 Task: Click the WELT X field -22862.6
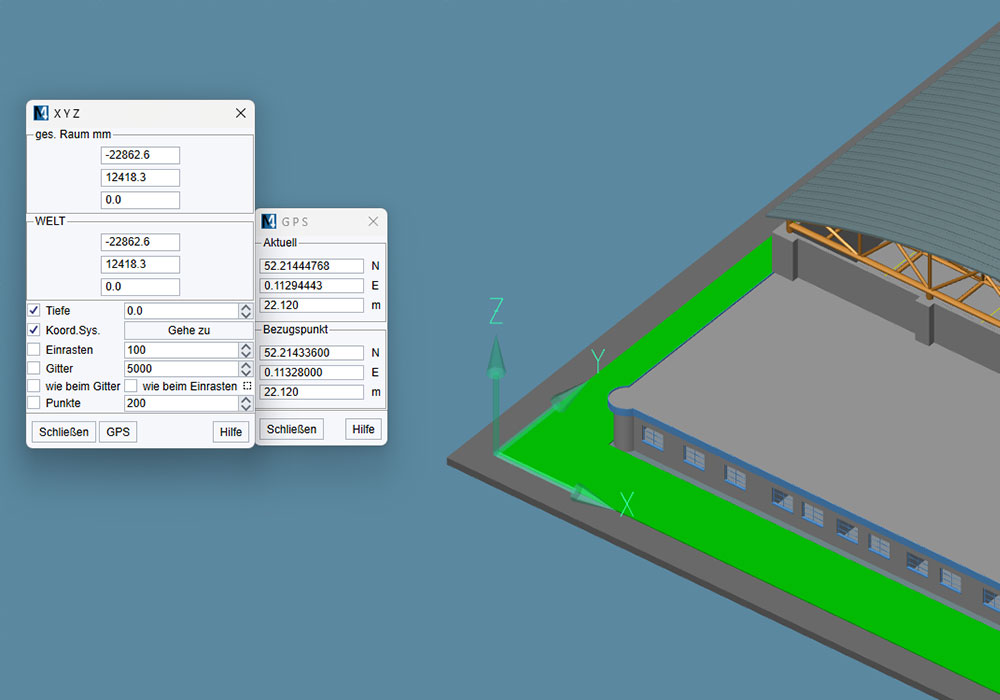[140, 242]
